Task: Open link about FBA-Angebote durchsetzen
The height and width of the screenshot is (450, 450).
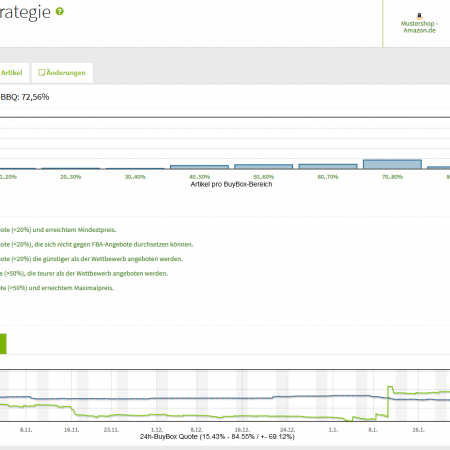Action: [x=97, y=244]
